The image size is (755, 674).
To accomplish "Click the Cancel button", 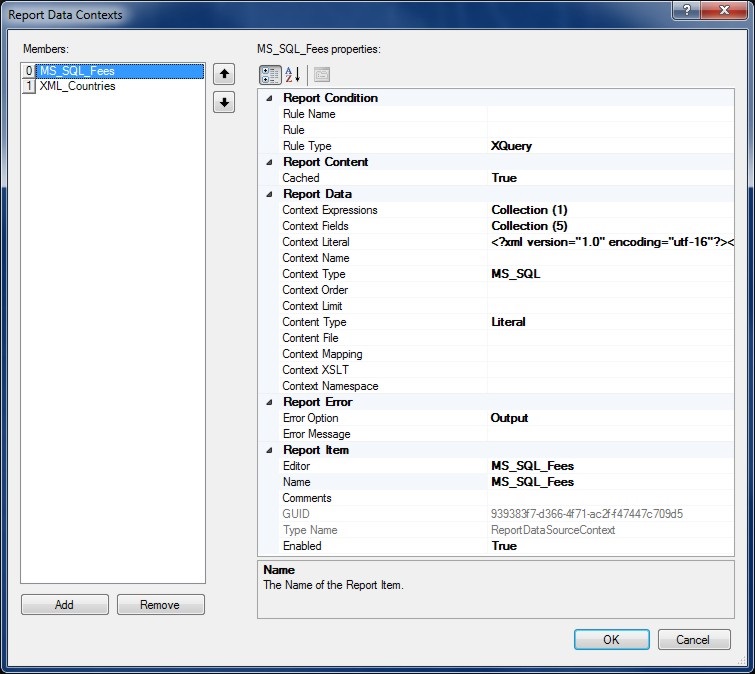I will [x=692, y=640].
